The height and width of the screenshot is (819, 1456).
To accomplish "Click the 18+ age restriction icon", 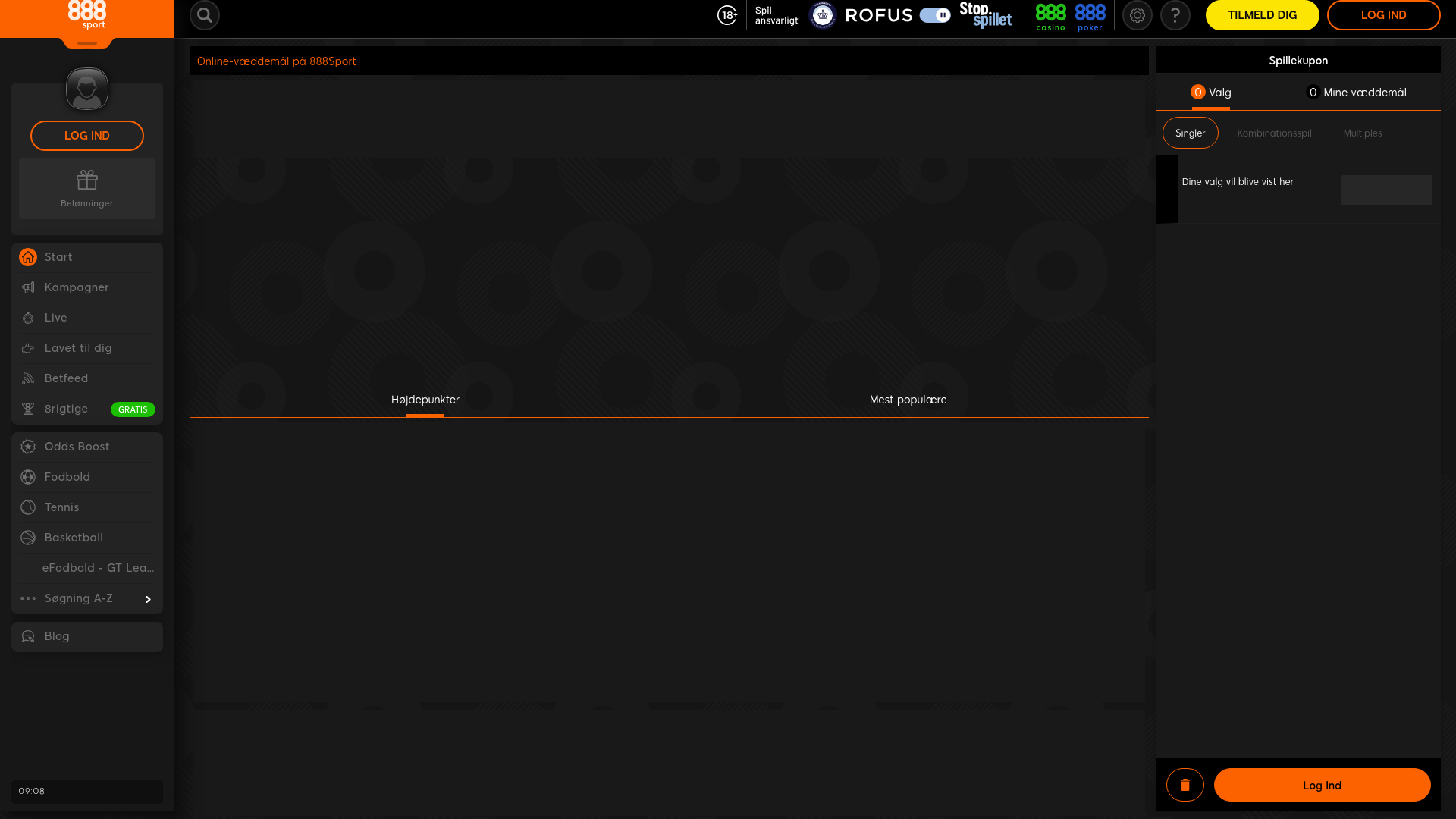I will (x=726, y=15).
